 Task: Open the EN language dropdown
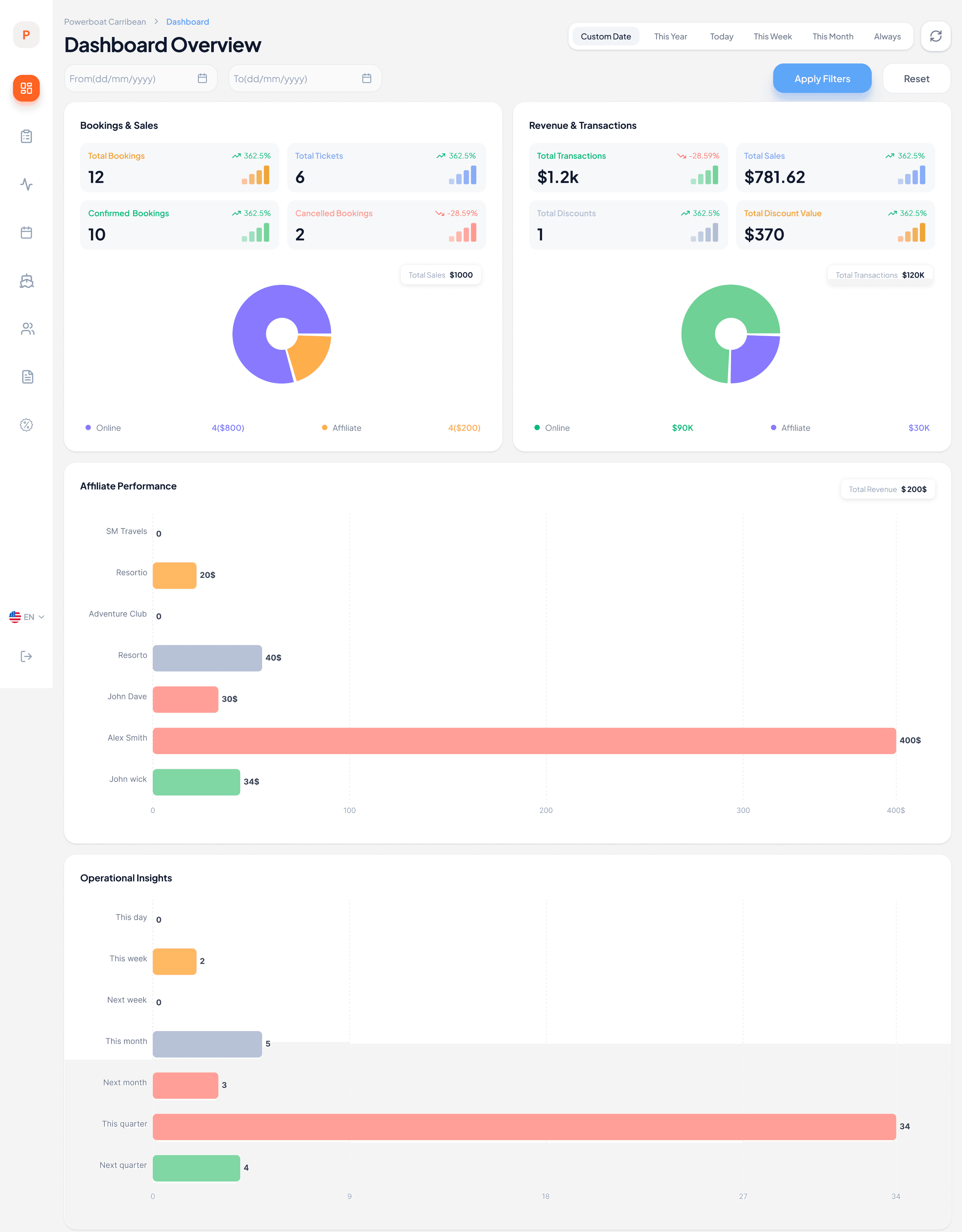pos(26,617)
